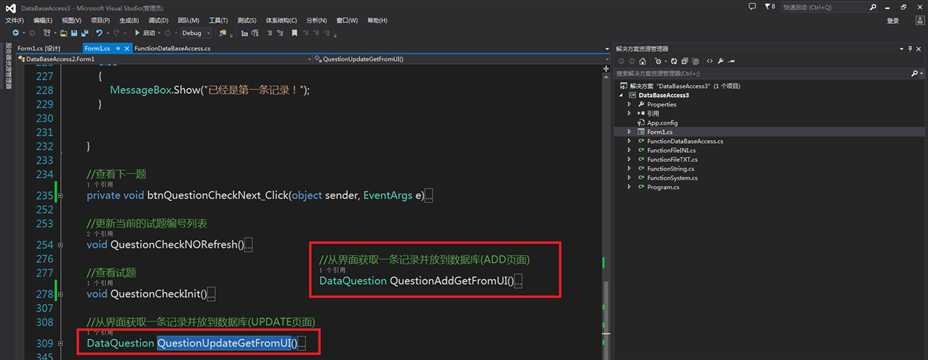Click View Code icon in Solution Explorer
Screen dimensions: 928x360
(710, 61)
